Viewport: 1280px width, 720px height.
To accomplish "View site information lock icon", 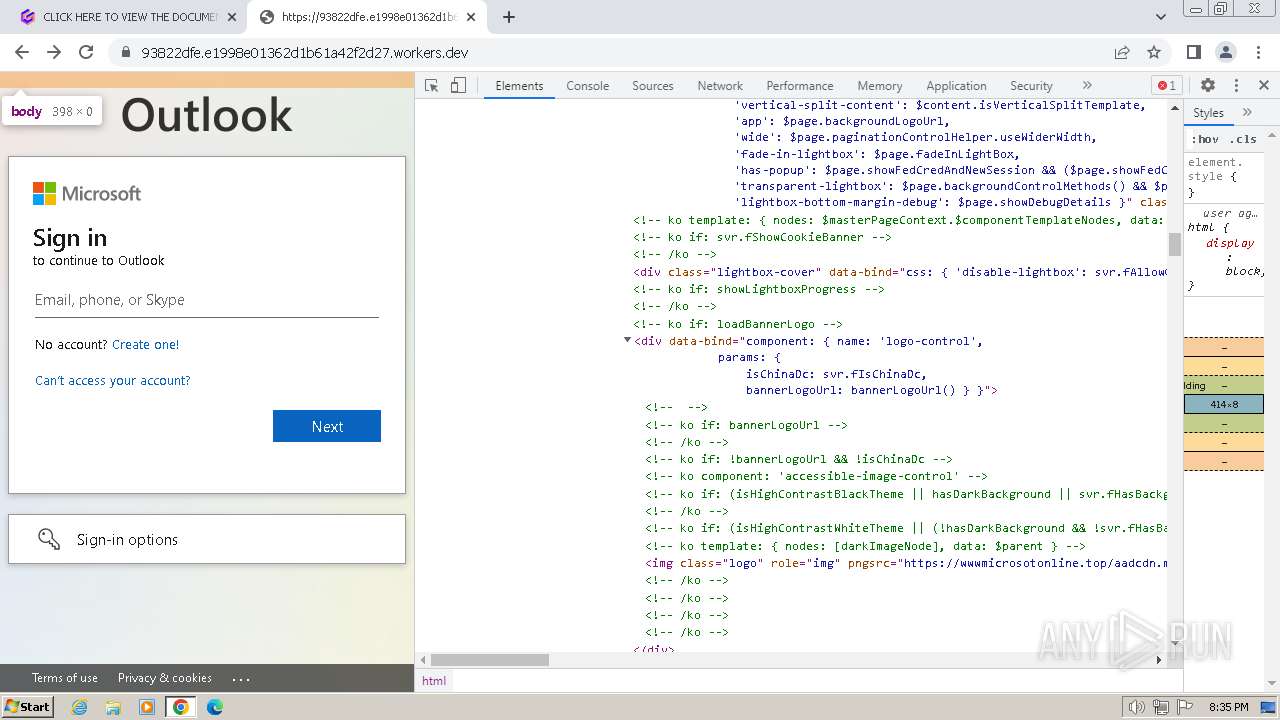I will tap(125, 53).
